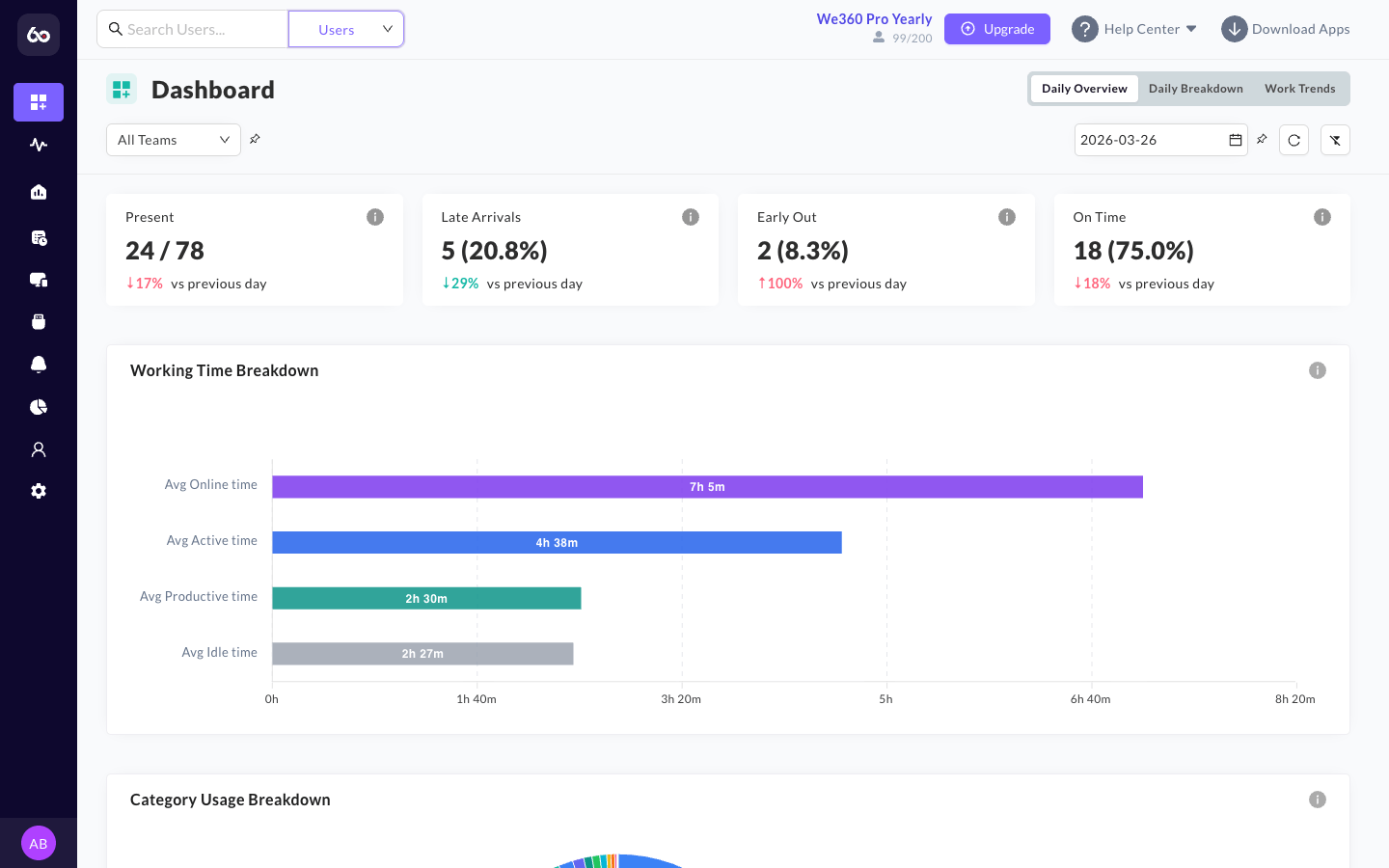This screenshot has width=1389, height=868.
Task: Click info icon on On Time card
Action: (1322, 217)
